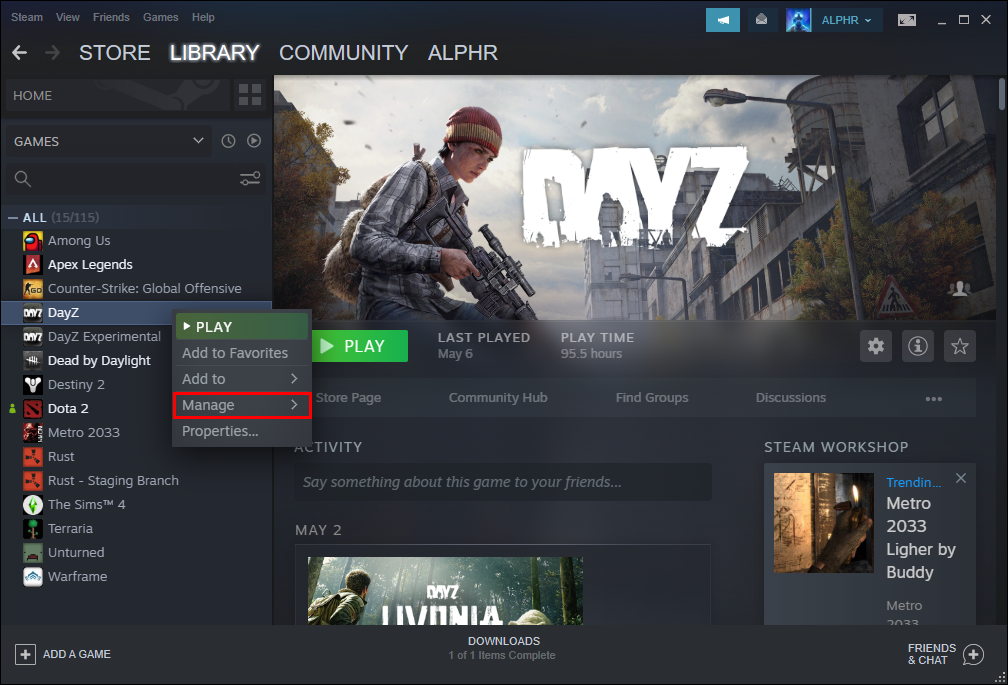Screen dimensions: 1008x685
Task: Open the Games menu
Action: [161, 17]
